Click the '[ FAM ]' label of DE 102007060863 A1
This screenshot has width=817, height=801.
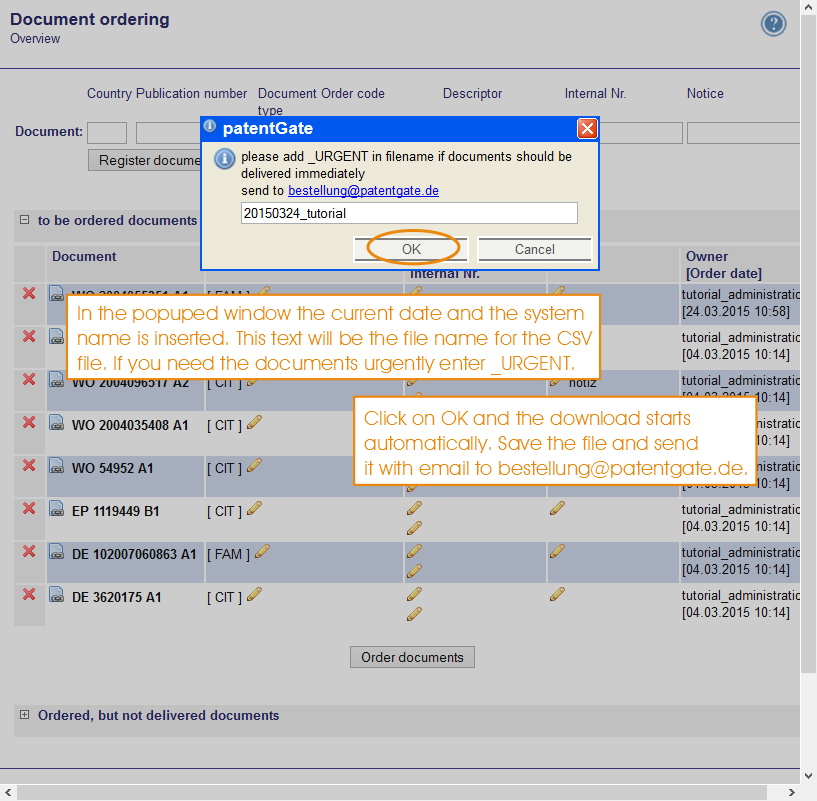[x=228, y=554]
